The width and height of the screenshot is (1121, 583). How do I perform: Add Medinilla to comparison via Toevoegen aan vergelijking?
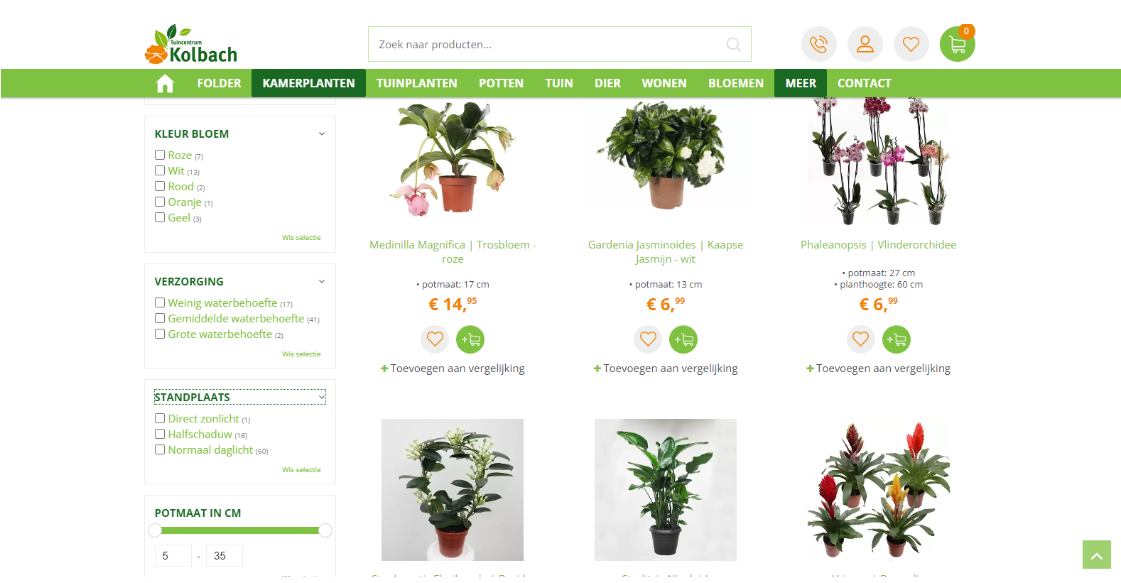click(453, 368)
